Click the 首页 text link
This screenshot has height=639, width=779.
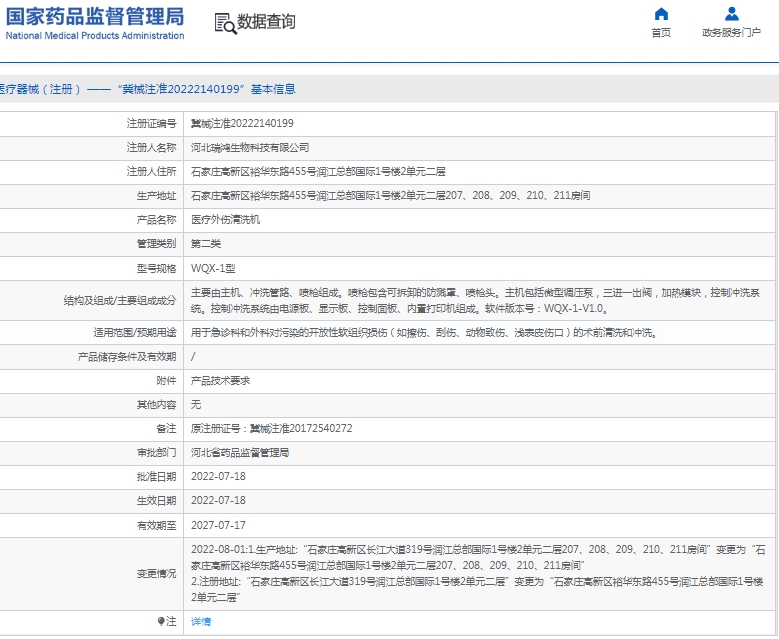click(661, 33)
